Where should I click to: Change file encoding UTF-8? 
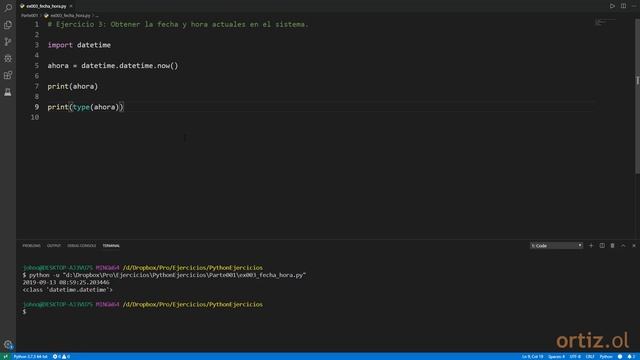575,357
